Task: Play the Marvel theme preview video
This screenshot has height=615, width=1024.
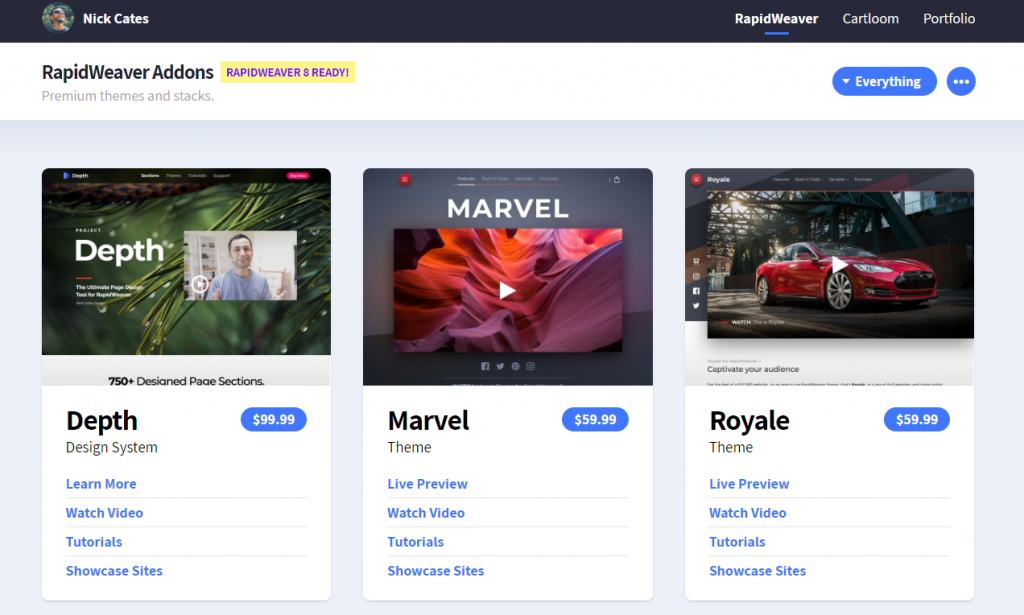Action: 507,290
